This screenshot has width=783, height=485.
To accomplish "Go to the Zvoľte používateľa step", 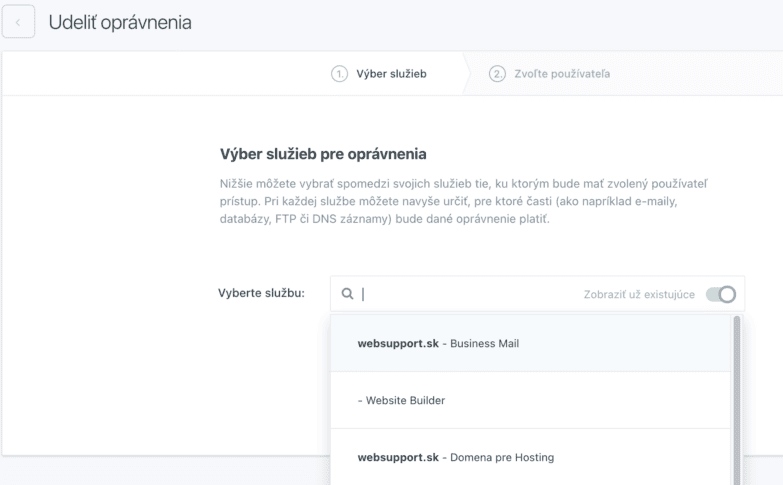I will 560,74.
